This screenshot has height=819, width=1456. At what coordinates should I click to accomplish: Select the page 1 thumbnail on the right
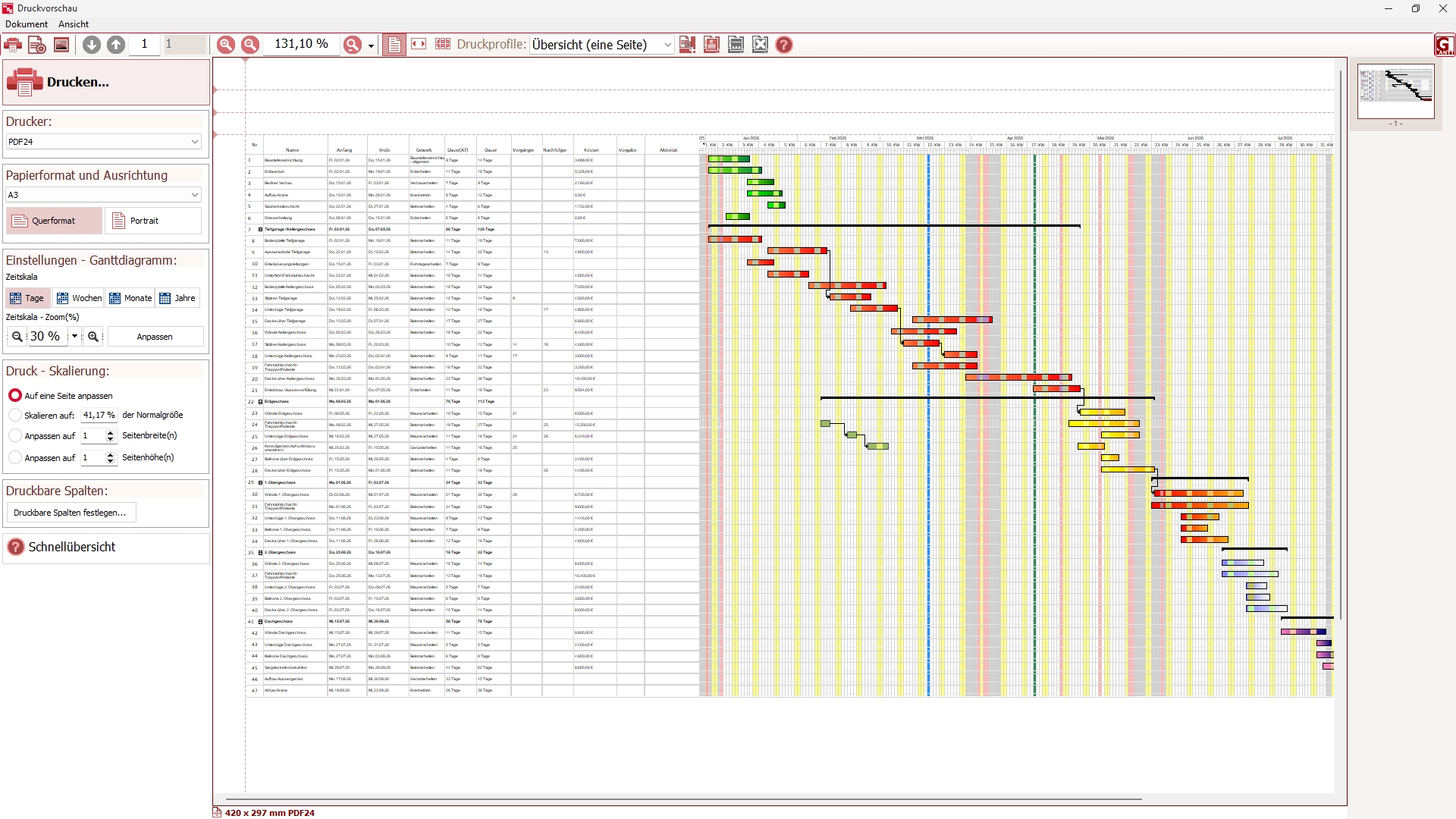(1395, 91)
